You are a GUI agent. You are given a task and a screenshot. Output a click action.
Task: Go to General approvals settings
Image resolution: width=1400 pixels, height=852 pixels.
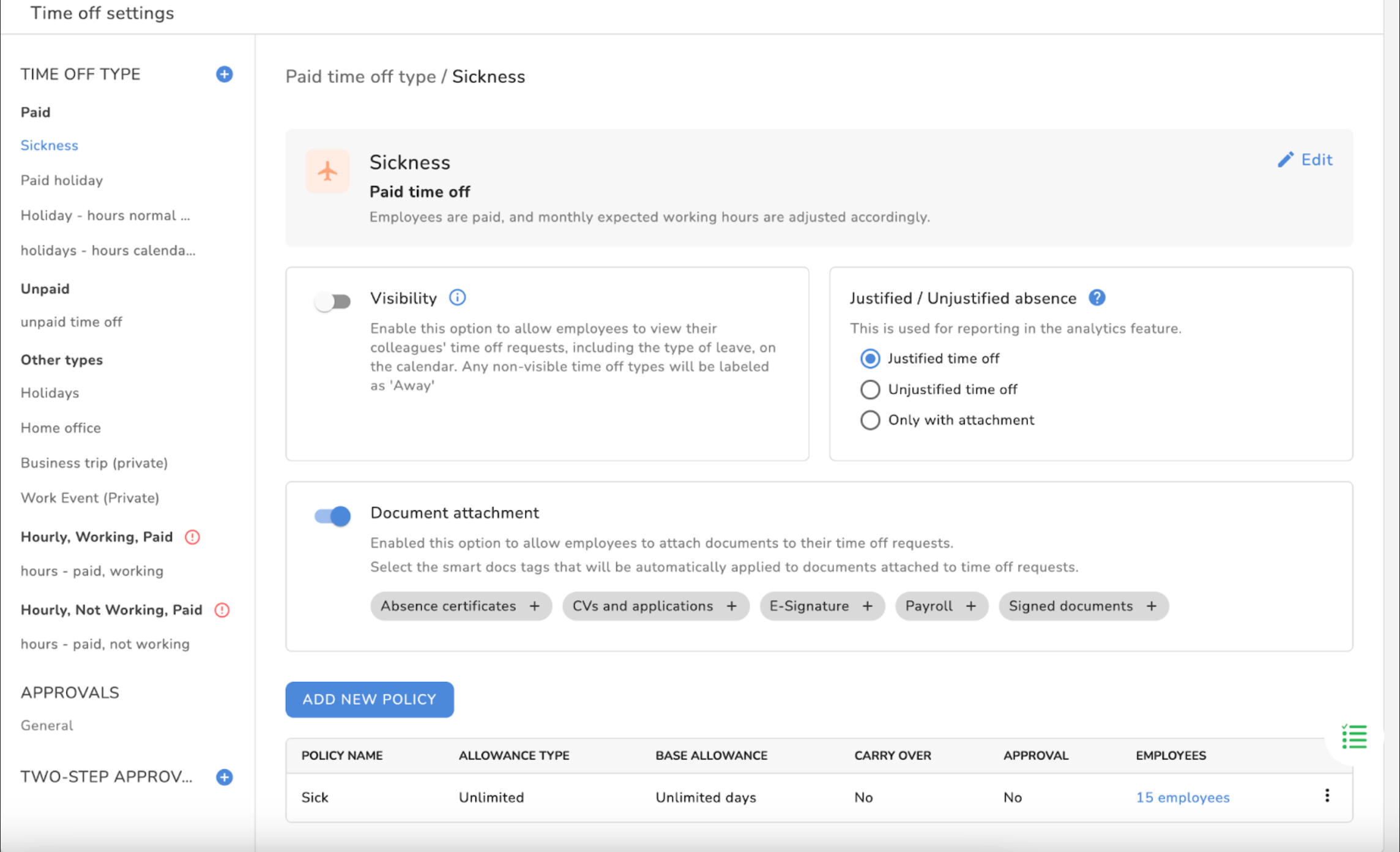pos(47,725)
